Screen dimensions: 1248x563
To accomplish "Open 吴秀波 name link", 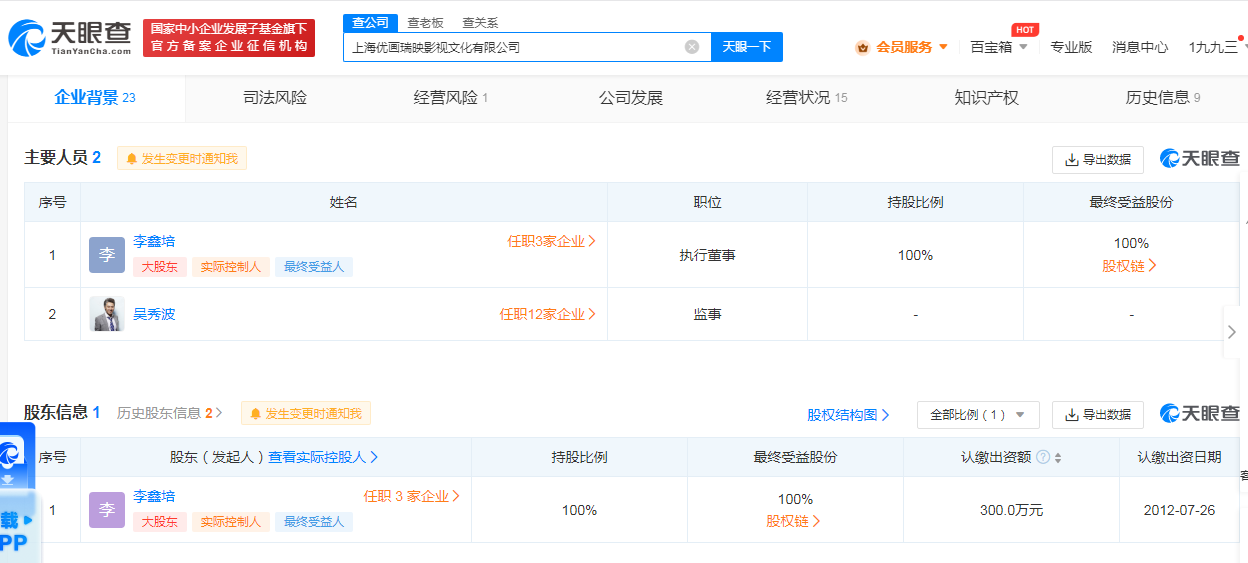I will click(x=154, y=314).
